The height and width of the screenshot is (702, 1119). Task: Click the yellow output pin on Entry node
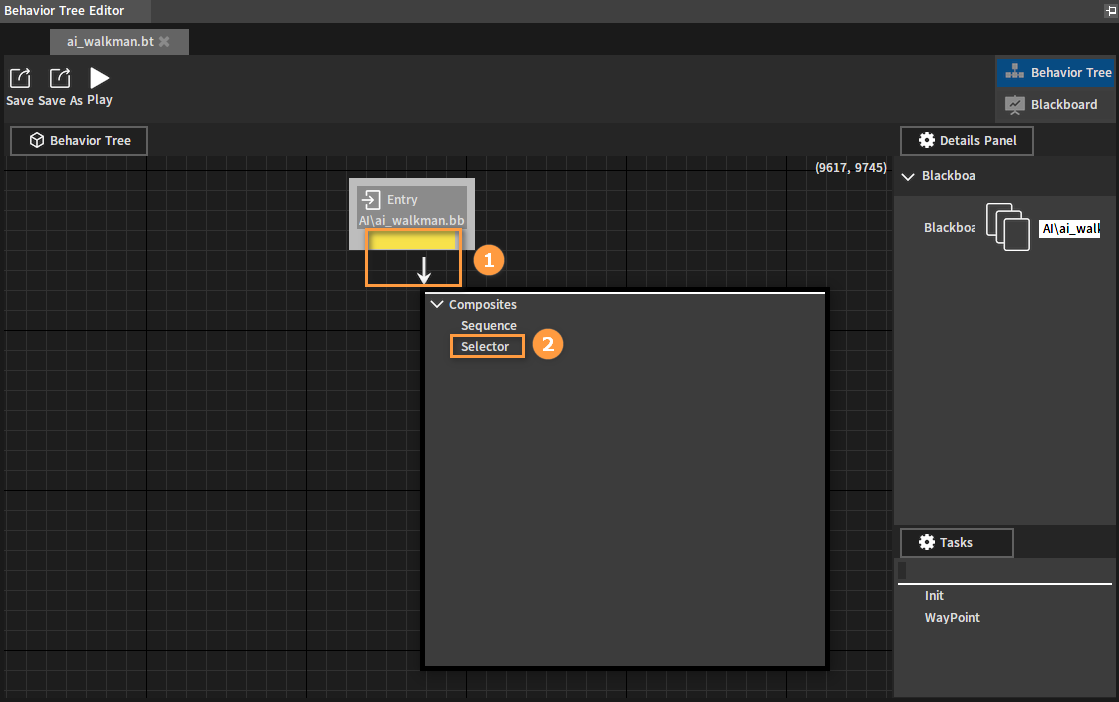click(x=413, y=241)
